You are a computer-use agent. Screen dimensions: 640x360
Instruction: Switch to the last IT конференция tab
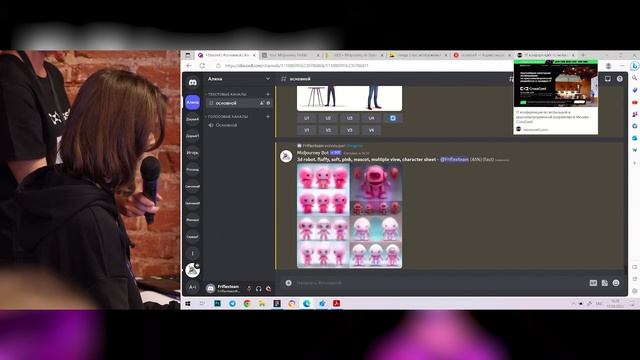(x=547, y=55)
